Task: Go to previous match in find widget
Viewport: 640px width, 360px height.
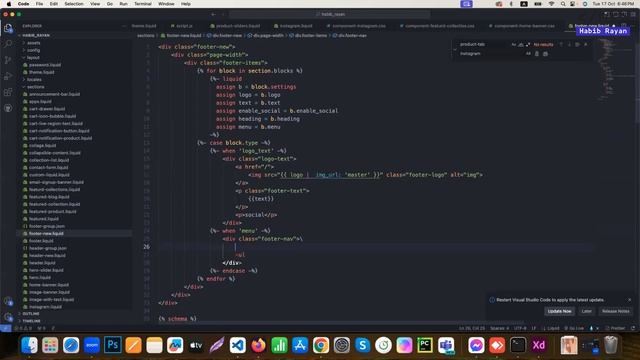Action: pyautogui.click(x=561, y=44)
